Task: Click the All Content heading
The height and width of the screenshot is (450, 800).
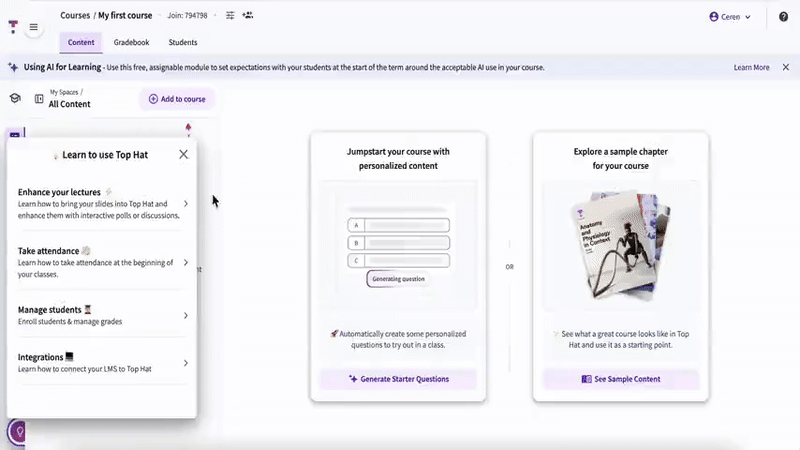Action: 69,104
